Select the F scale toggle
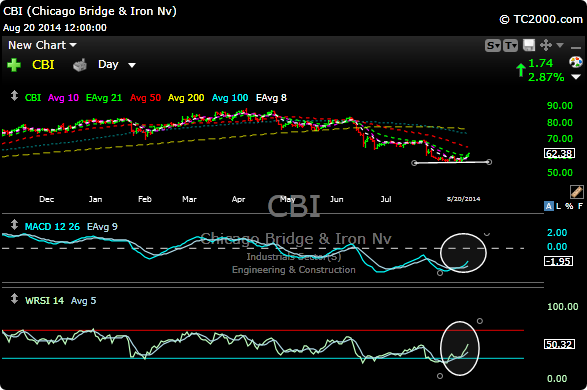The height and width of the screenshot is (390, 587). tap(580, 206)
